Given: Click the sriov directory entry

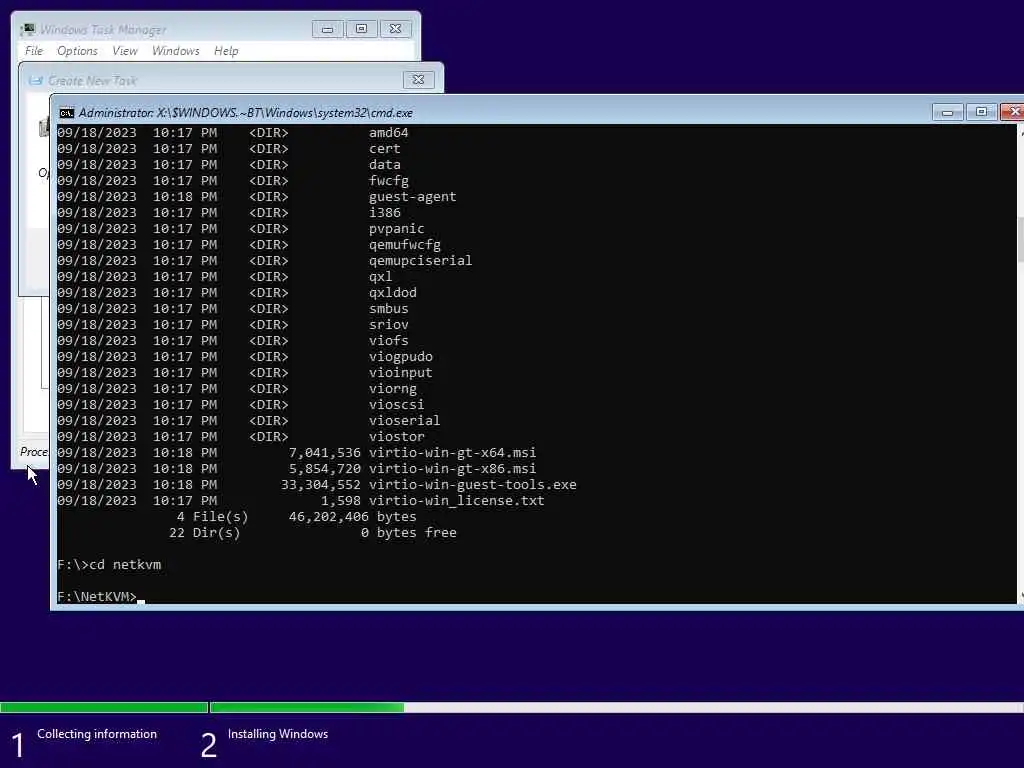Looking at the screenshot, I should click(x=389, y=325).
